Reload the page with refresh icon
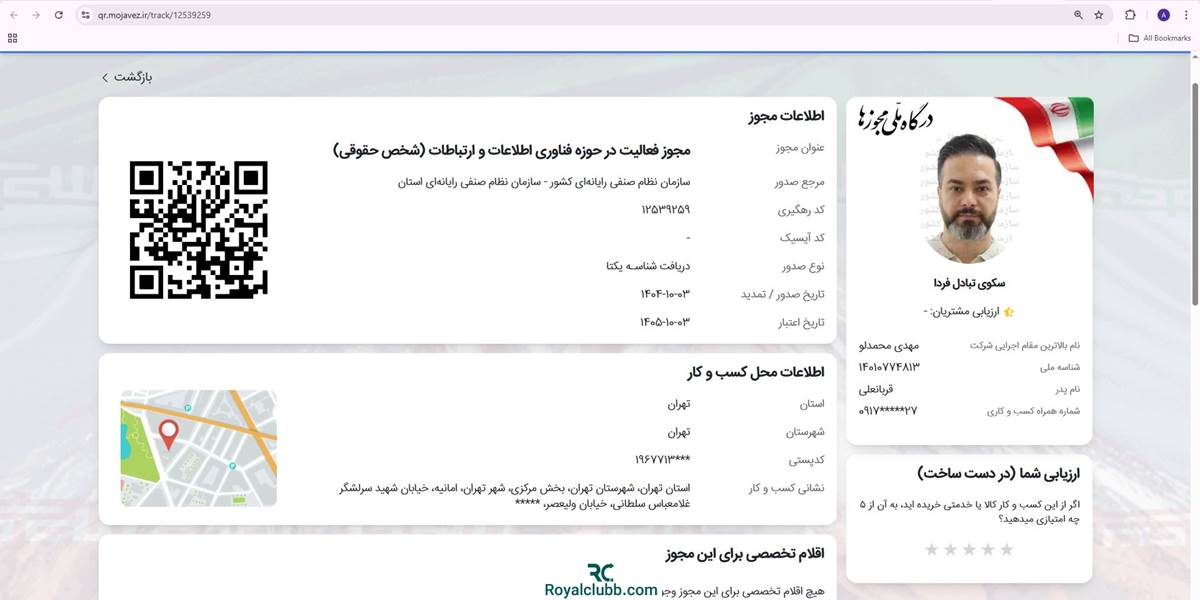This screenshot has height=600, width=1200. [x=59, y=15]
